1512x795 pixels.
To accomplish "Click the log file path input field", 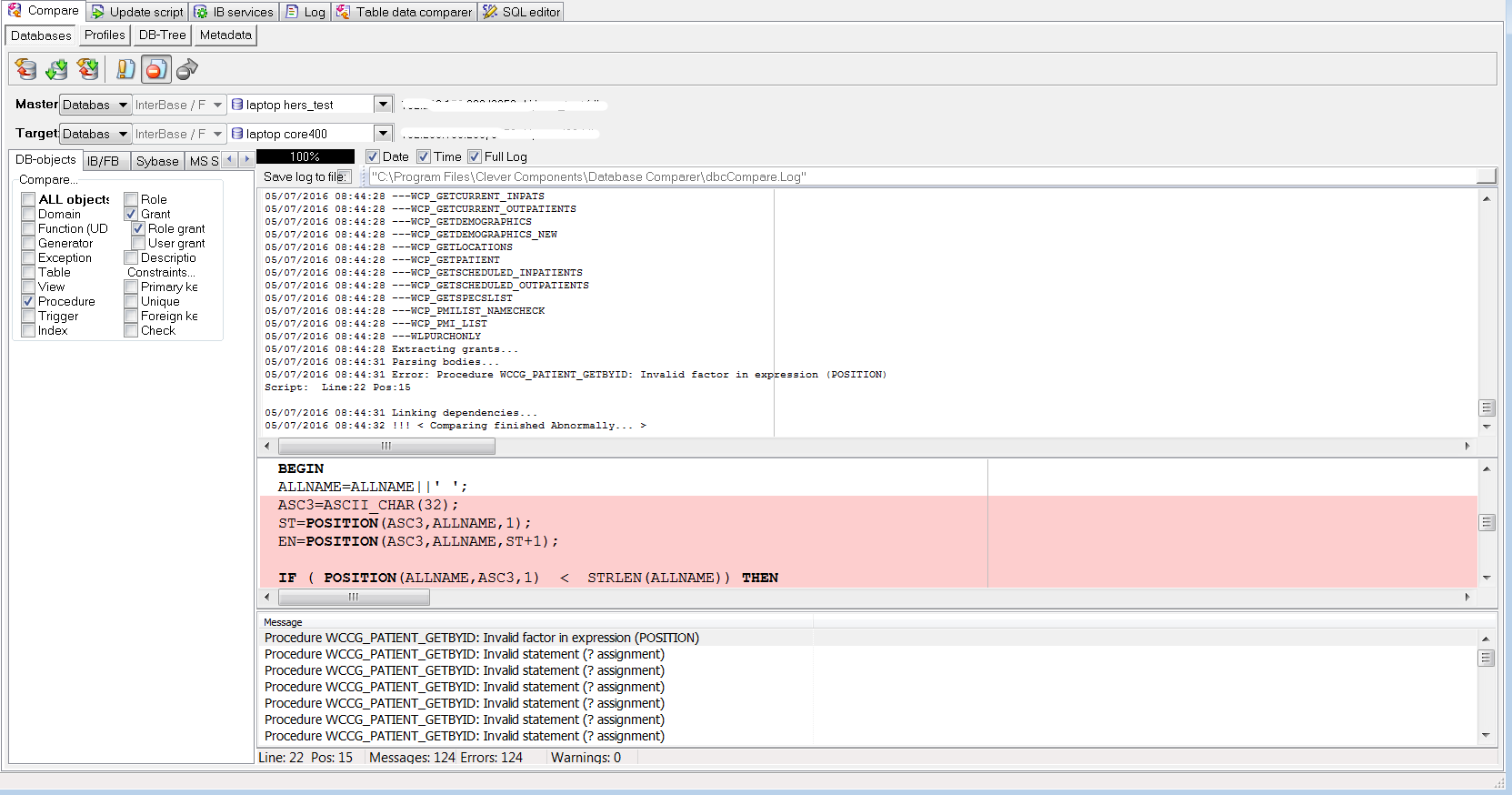I will pos(920,176).
